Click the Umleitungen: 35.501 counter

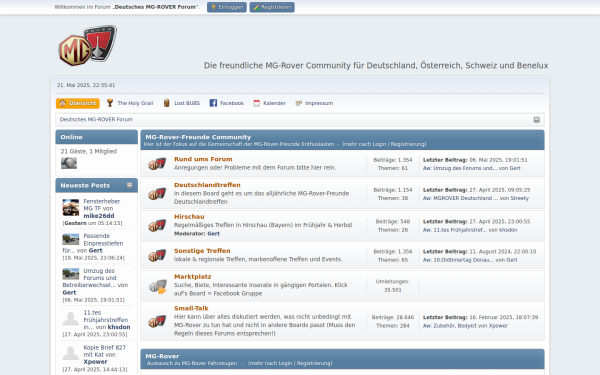393,285
